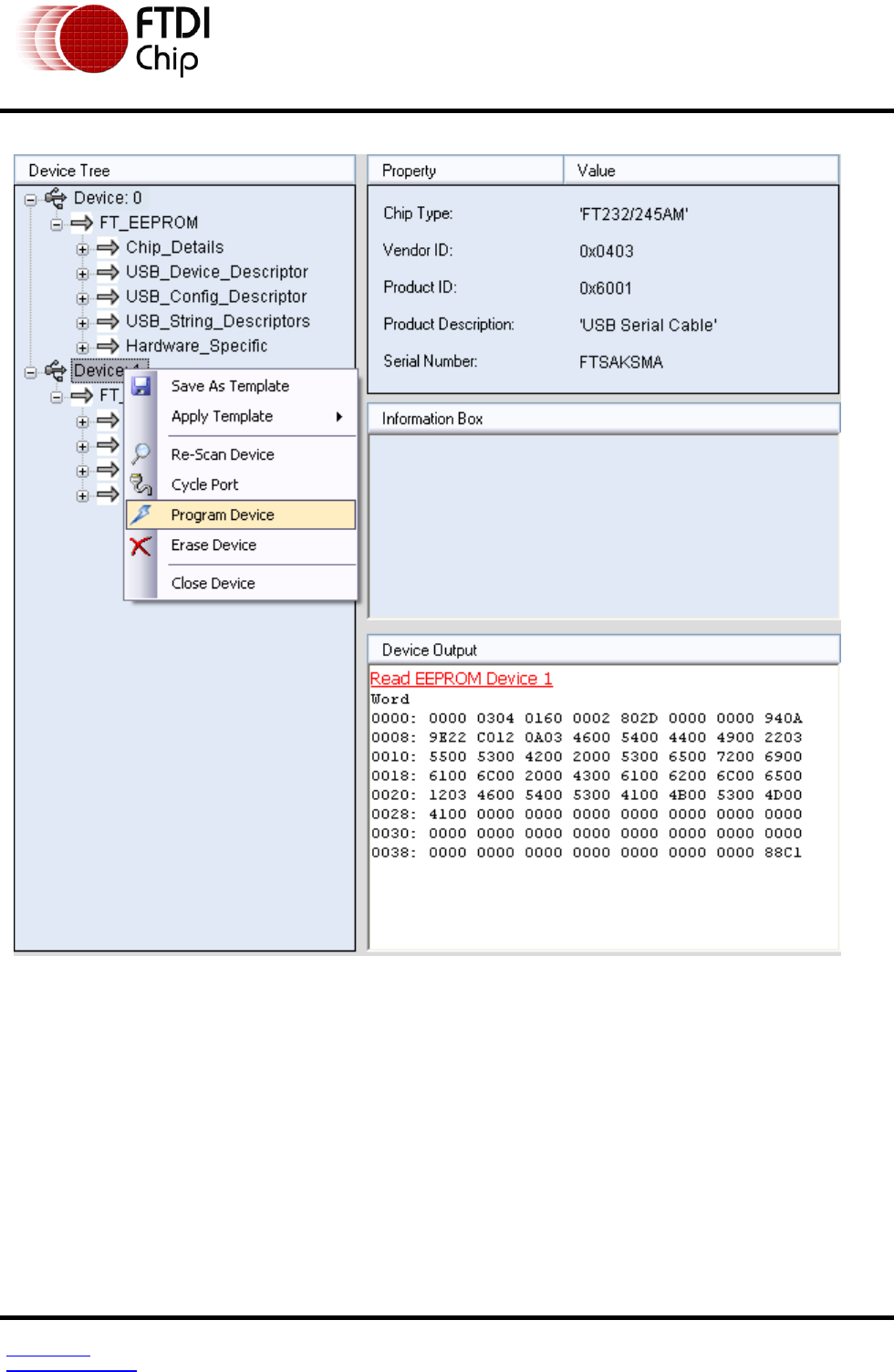894x1372 pixels.
Task: Collapse the FT_EEPROM node under Device: 0
Action: (57, 224)
